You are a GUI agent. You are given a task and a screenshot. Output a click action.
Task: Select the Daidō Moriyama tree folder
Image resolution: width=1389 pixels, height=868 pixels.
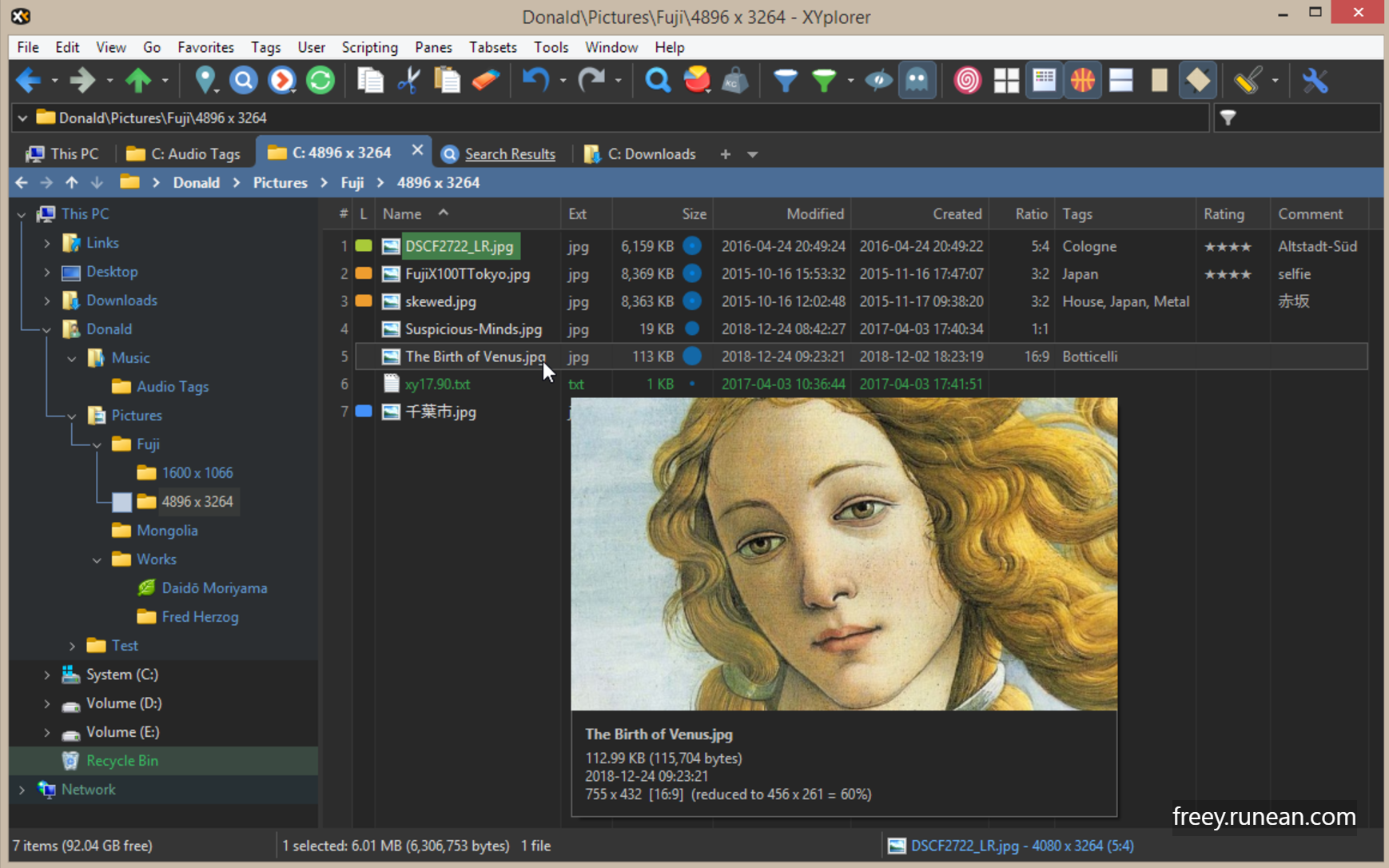coord(214,588)
